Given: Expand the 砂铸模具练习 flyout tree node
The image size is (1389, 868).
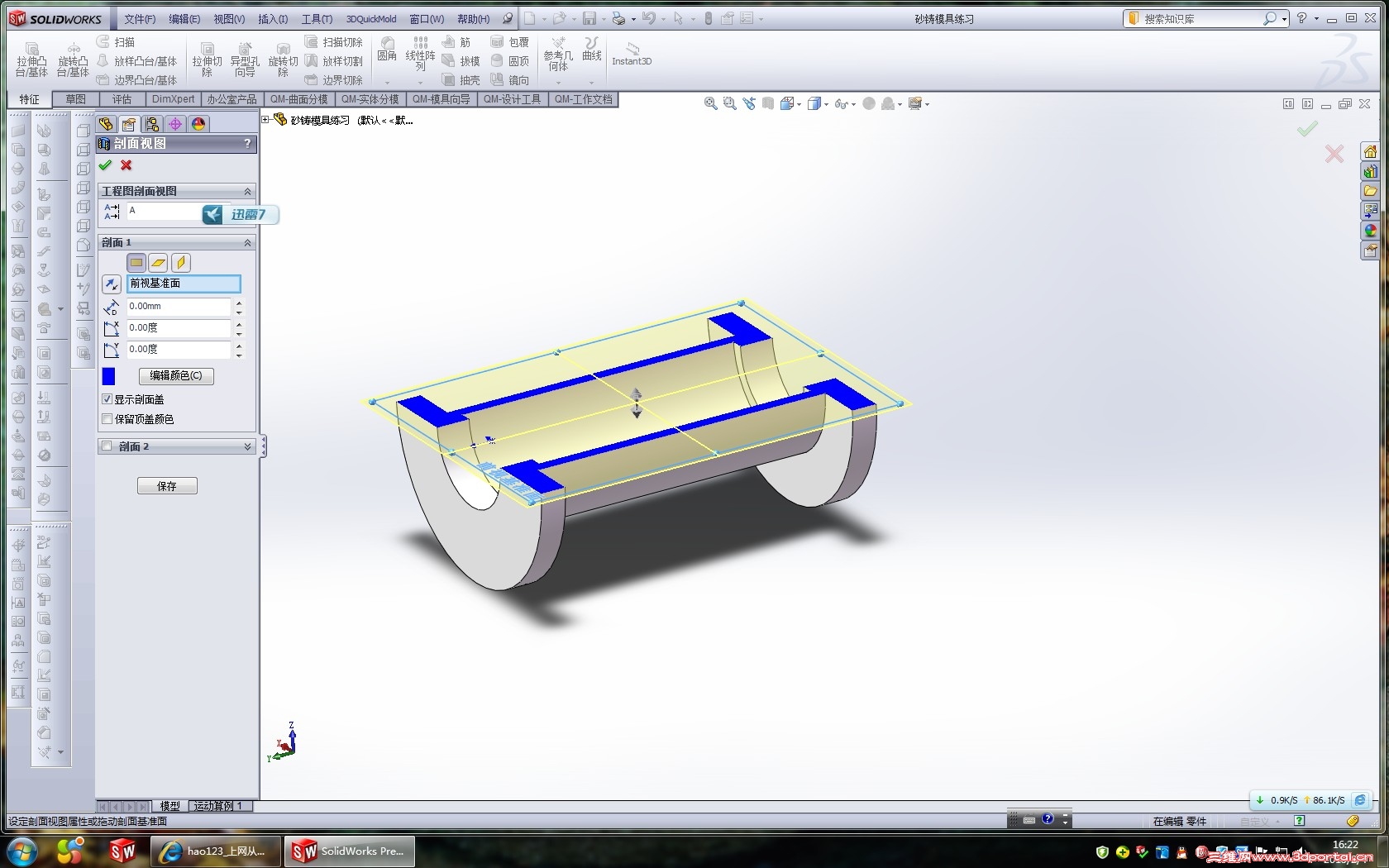Looking at the screenshot, I should [265, 120].
